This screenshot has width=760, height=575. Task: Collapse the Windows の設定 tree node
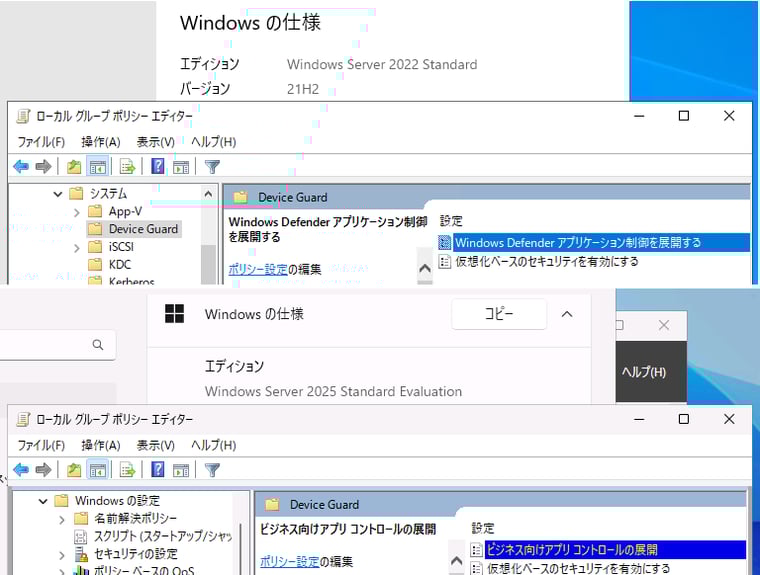tap(43, 501)
